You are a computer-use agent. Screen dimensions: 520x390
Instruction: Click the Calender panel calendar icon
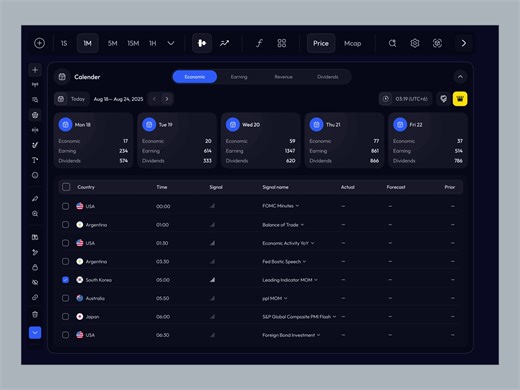point(62,77)
